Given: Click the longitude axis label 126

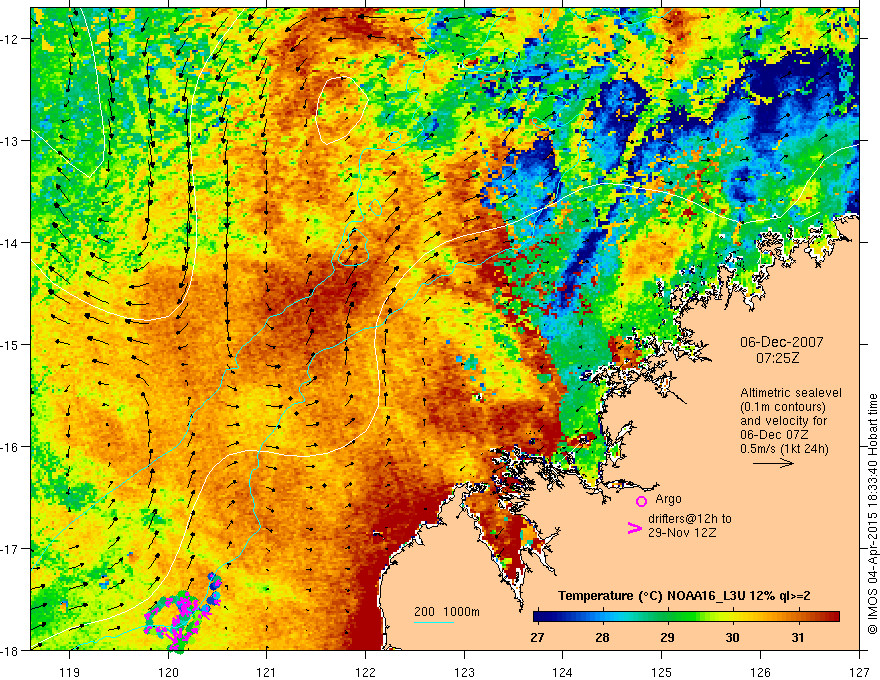Looking at the screenshot, I should tap(760, 672).
